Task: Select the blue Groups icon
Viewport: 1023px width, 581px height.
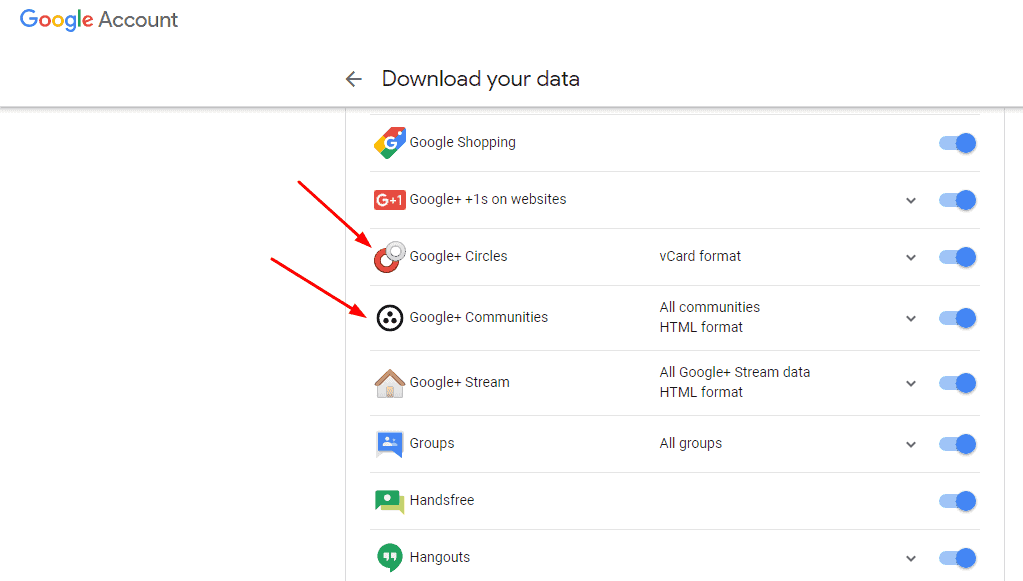Action: click(389, 444)
